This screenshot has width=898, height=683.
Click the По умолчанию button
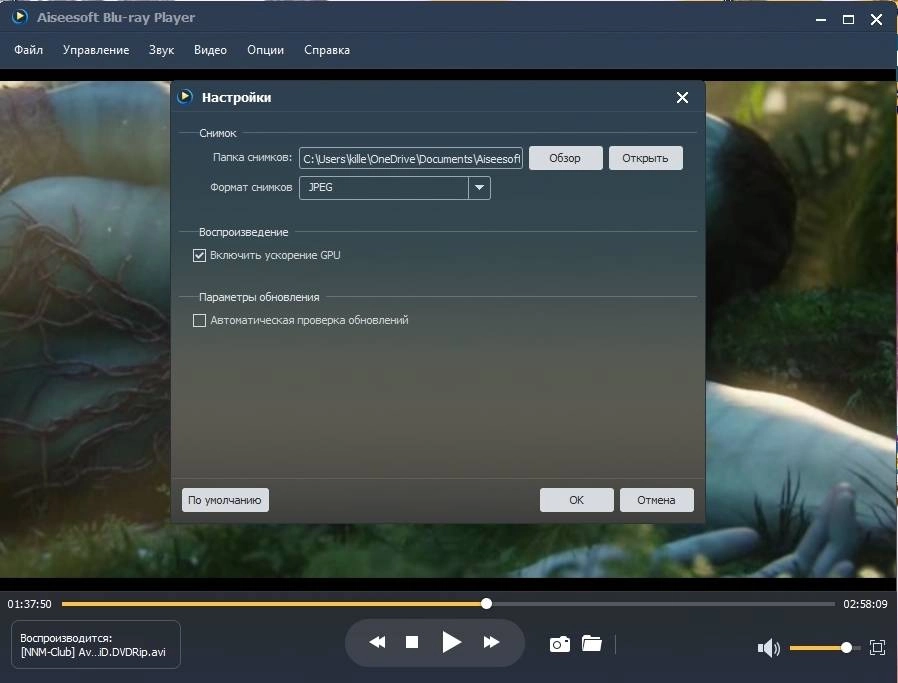[x=225, y=500]
